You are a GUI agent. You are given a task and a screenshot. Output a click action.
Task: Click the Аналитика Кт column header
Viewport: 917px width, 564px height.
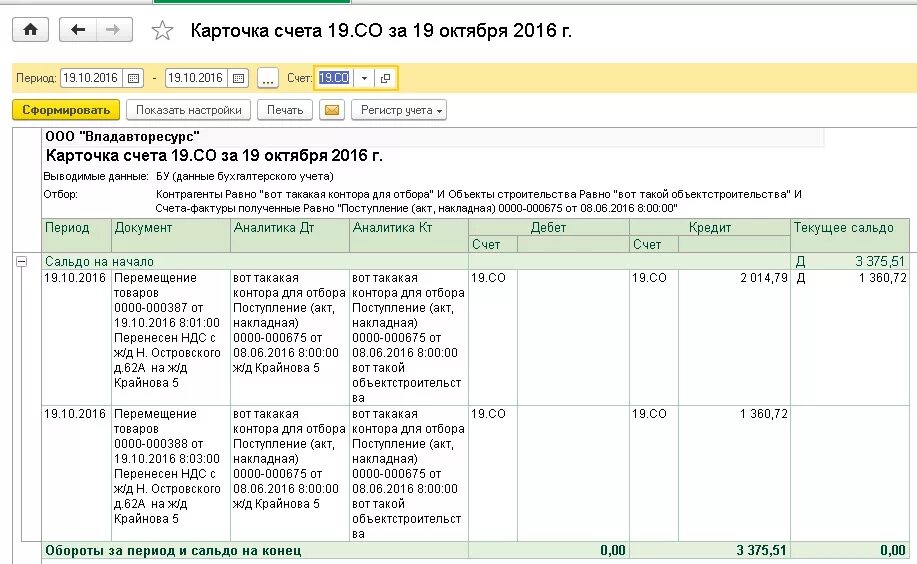tap(409, 235)
